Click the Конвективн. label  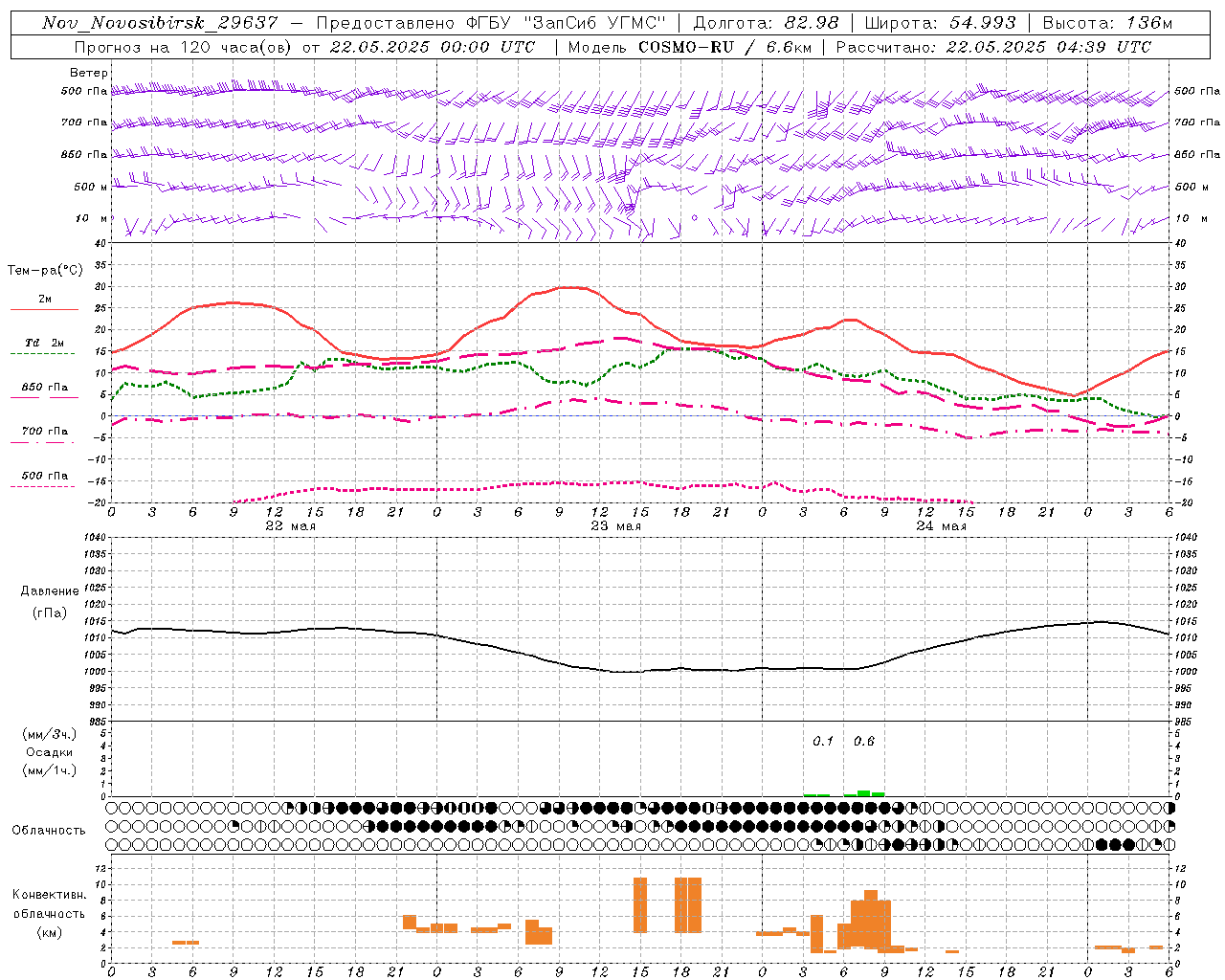coord(50,895)
